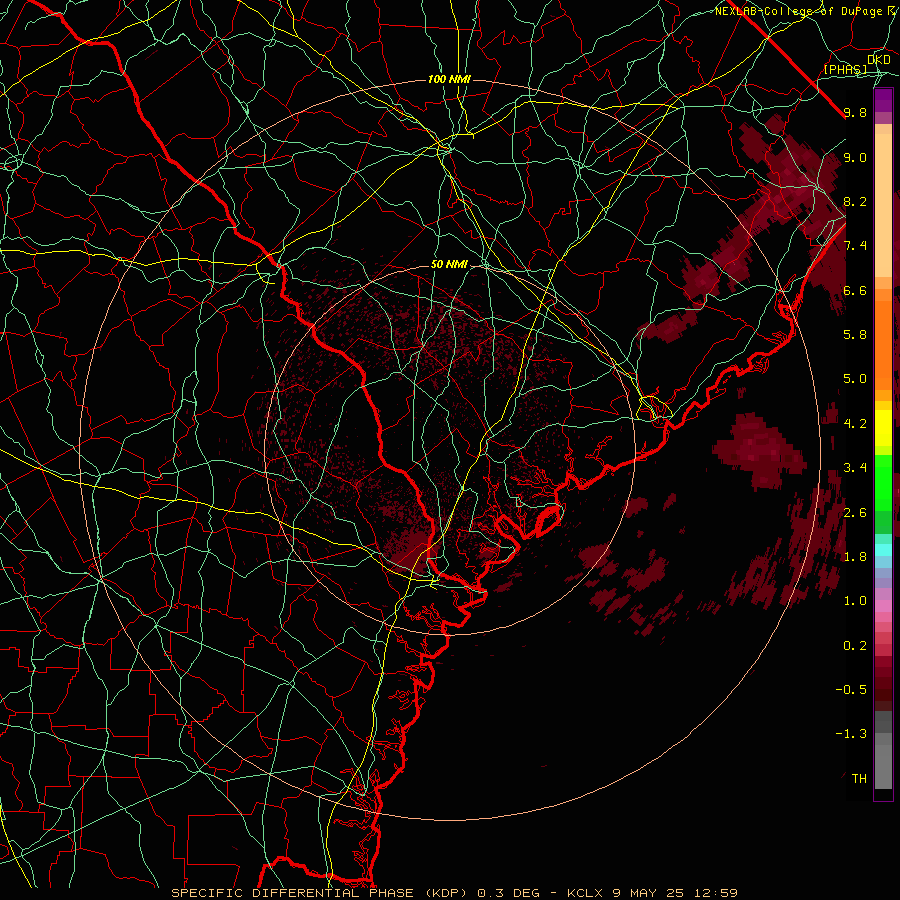Screen dimensions: 900x900
Task: Pick the tan band in the color bar
Action: (x=883, y=205)
